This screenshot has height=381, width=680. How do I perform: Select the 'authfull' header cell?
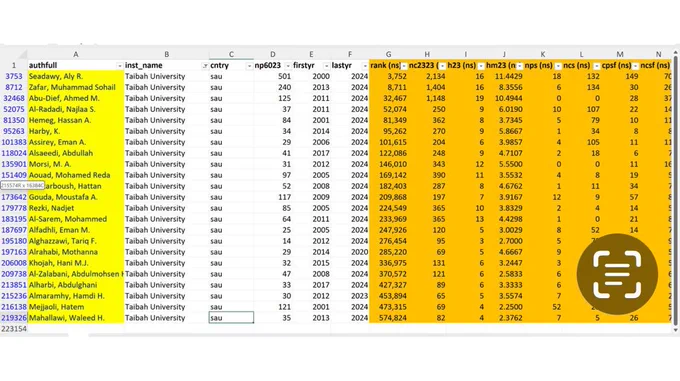(x=76, y=65)
